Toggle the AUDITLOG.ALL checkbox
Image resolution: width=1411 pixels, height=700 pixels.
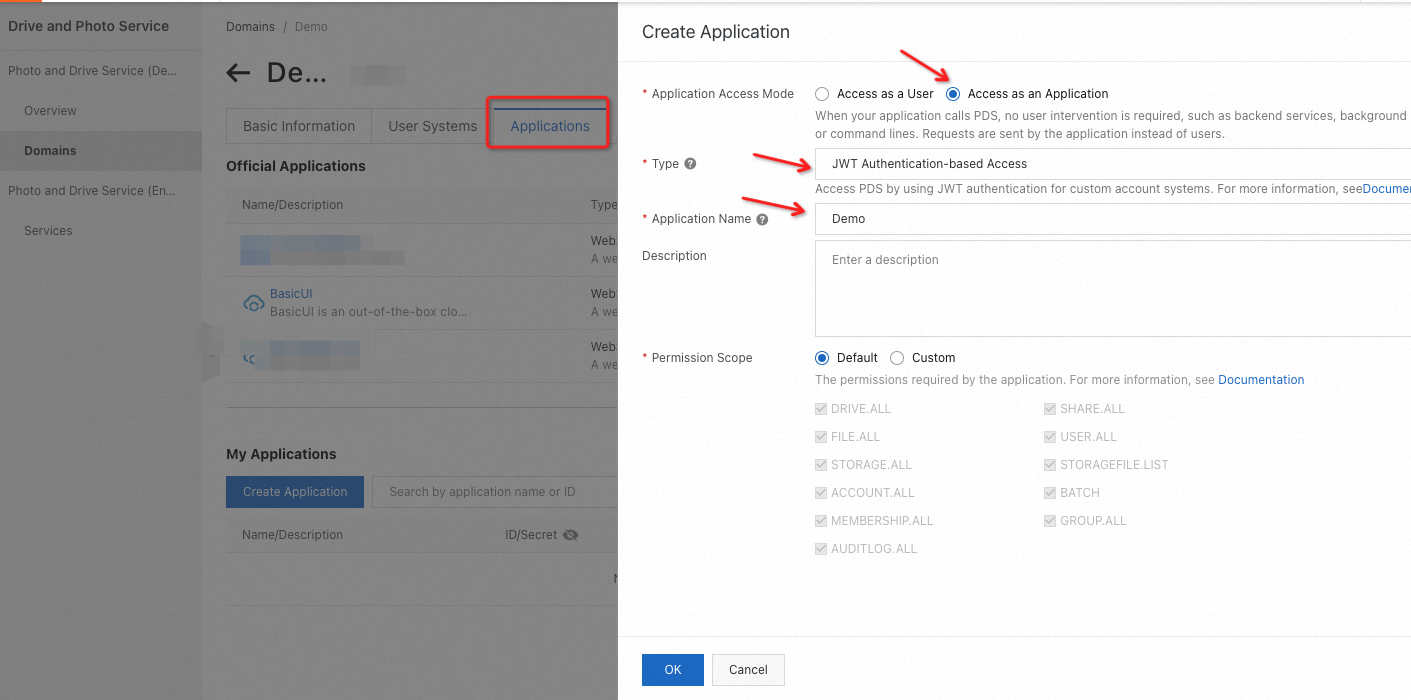[x=822, y=549]
